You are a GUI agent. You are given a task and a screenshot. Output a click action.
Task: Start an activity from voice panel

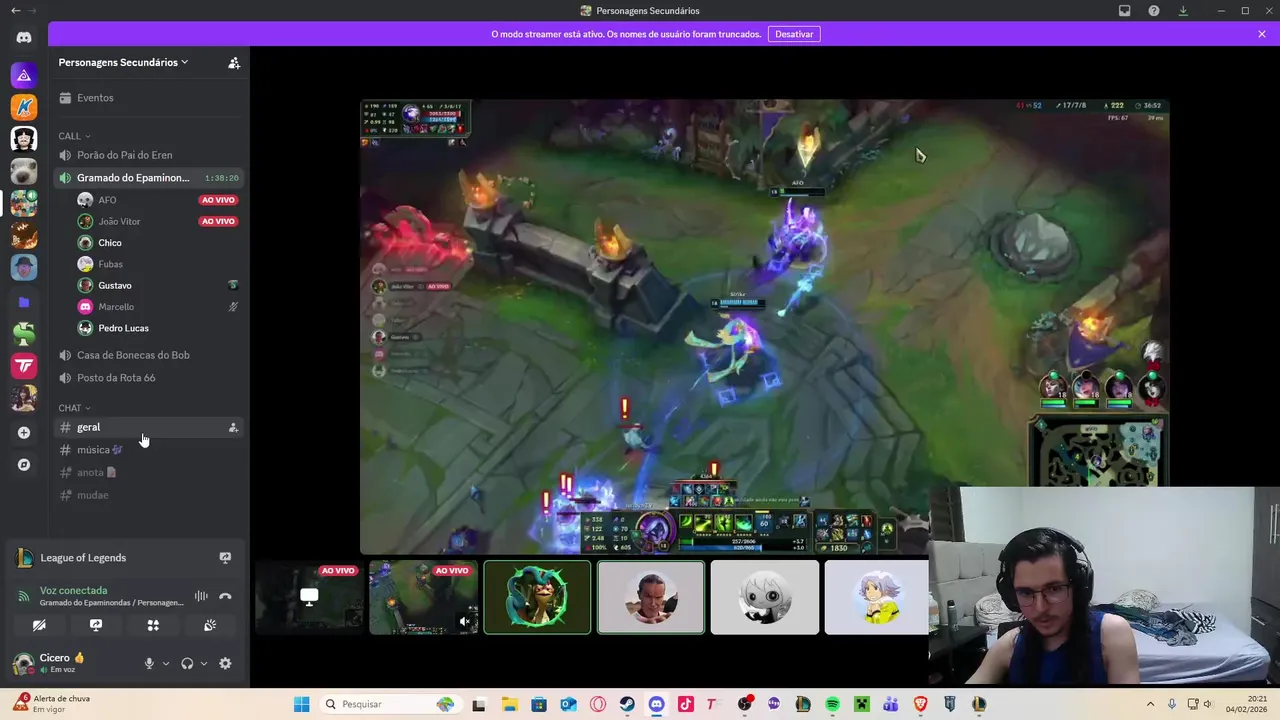(153, 625)
